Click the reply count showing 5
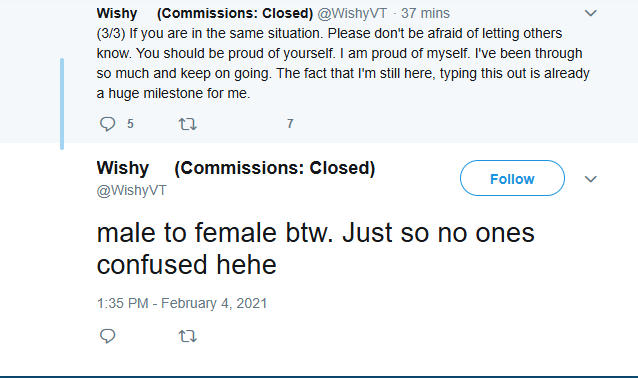Viewport: 638px width, 378px height. tap(130, 124)
